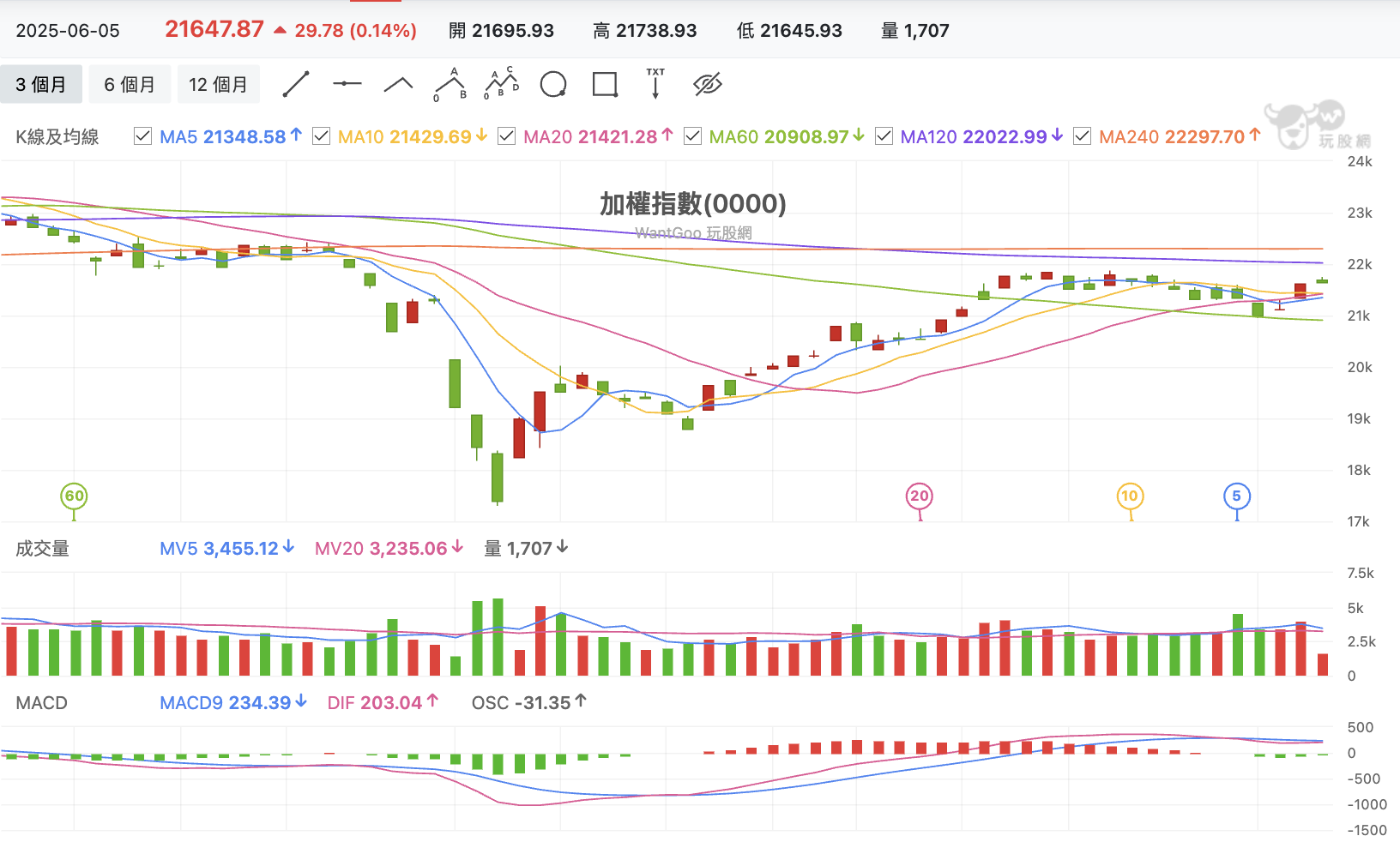Toggle the MA240 moving average checkbox
The width and height of the screenshot is (1400, 842).
coord(1082,136)
